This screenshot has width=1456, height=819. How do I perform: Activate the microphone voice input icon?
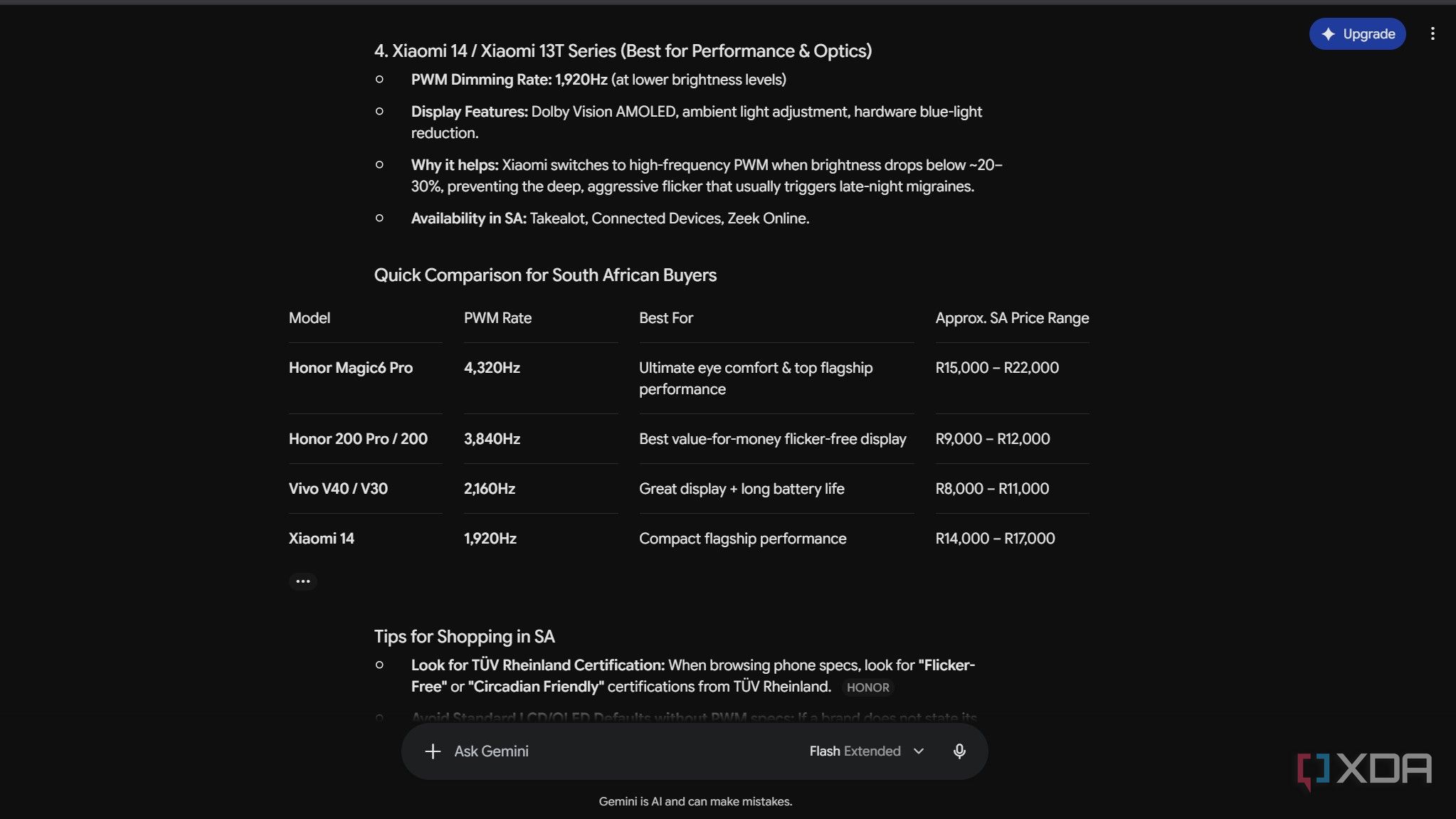[959, 751]
